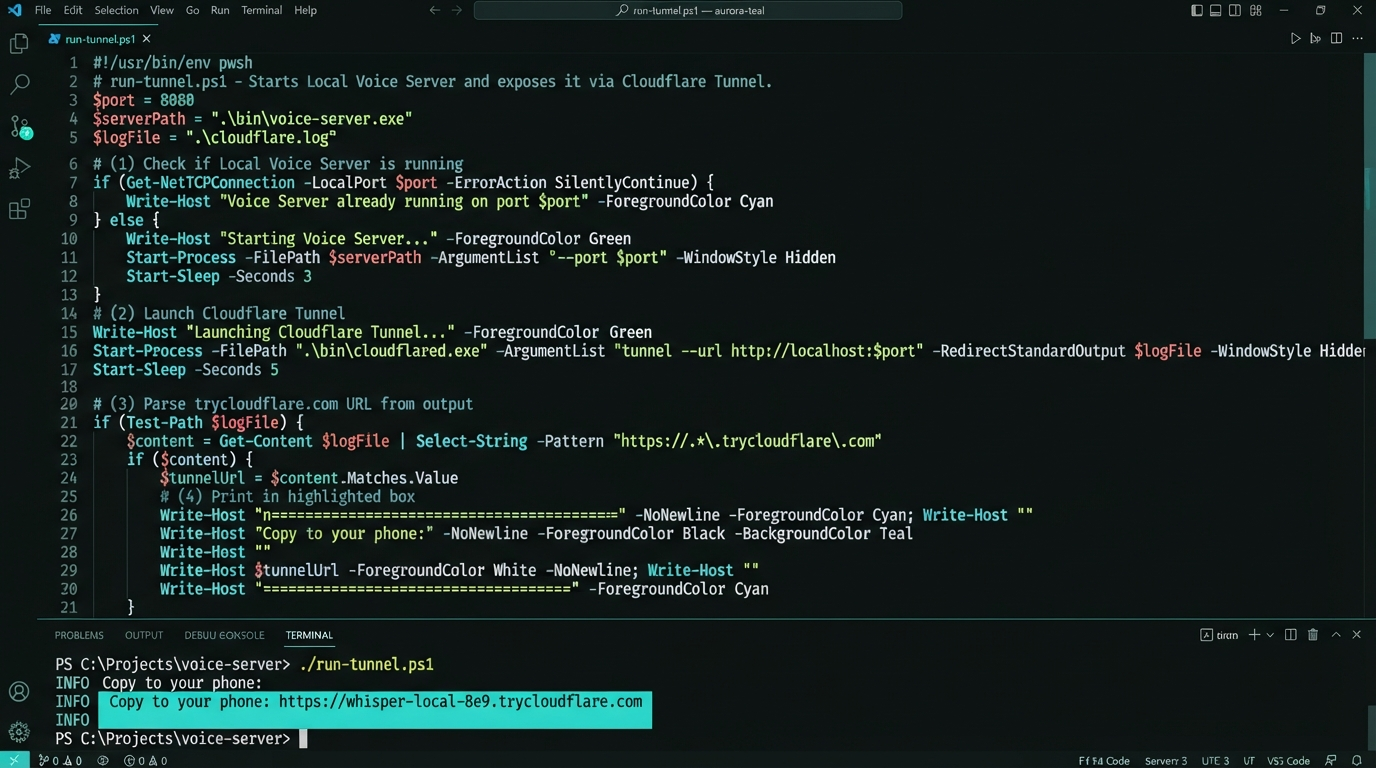Toggle the bottom panel visibility
1376x768 pixels.
pyautogui.click(x=1216, y=10)
